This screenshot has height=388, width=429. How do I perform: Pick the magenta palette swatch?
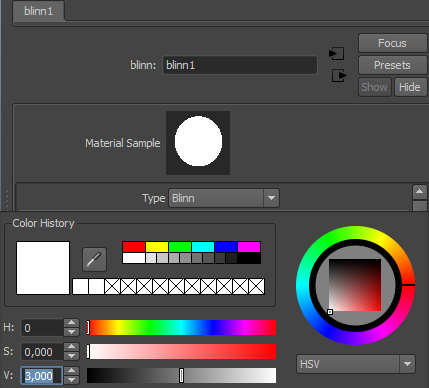pos(249,247)
